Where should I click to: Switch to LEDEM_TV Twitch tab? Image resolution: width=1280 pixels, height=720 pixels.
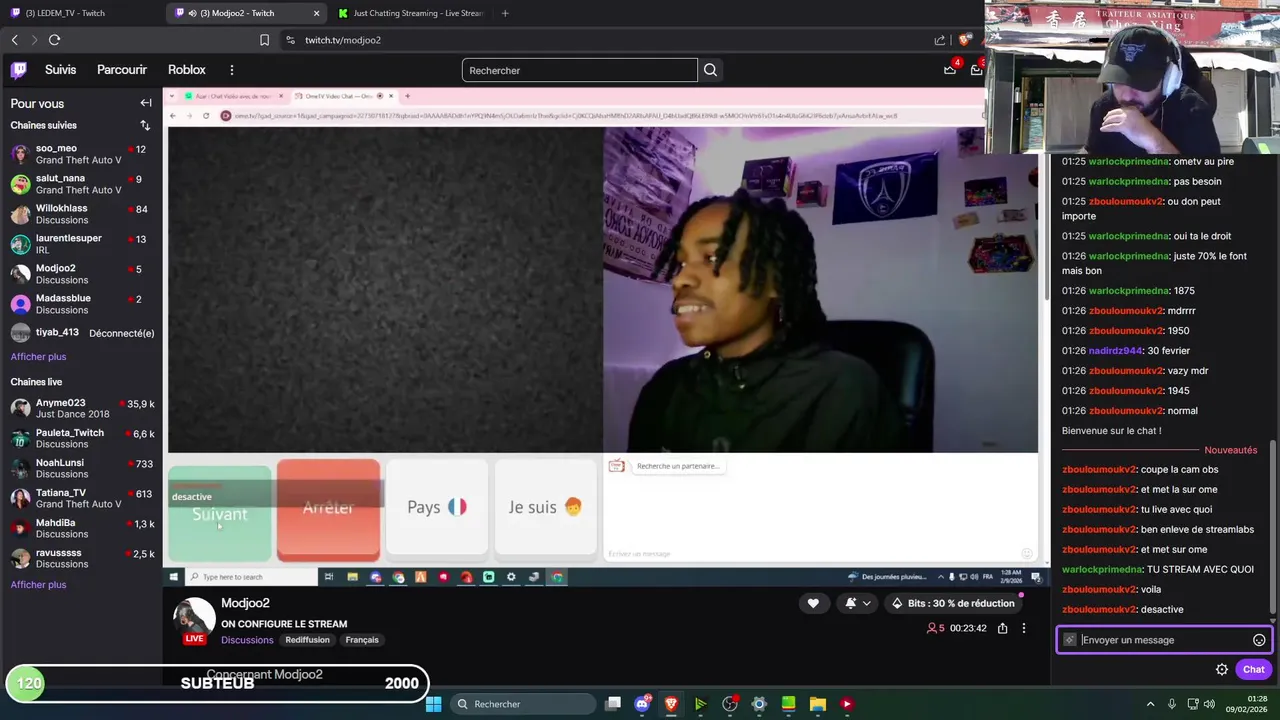(80, 13)
